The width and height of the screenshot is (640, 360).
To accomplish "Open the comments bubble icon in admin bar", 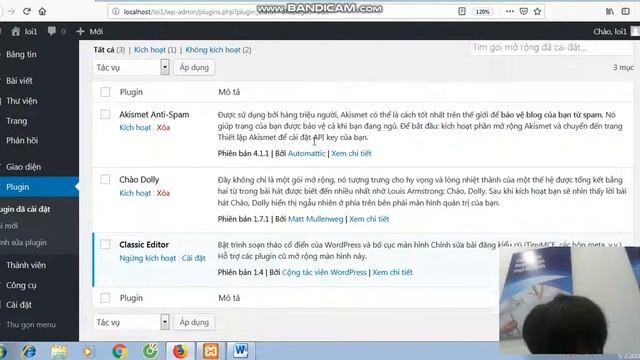I will (52, 31).
